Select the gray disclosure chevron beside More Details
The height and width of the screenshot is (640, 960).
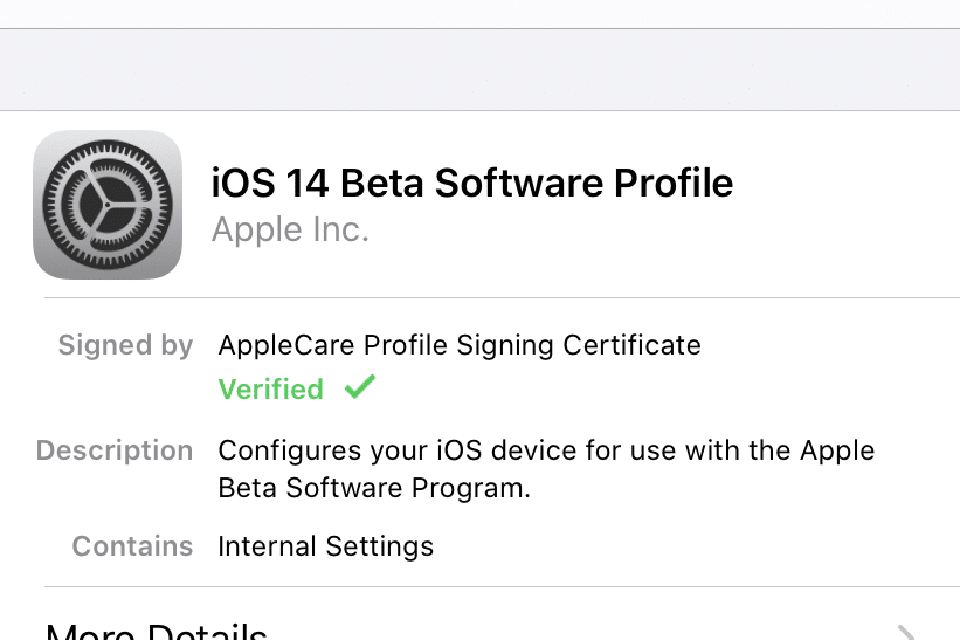[x=903, y=633]
